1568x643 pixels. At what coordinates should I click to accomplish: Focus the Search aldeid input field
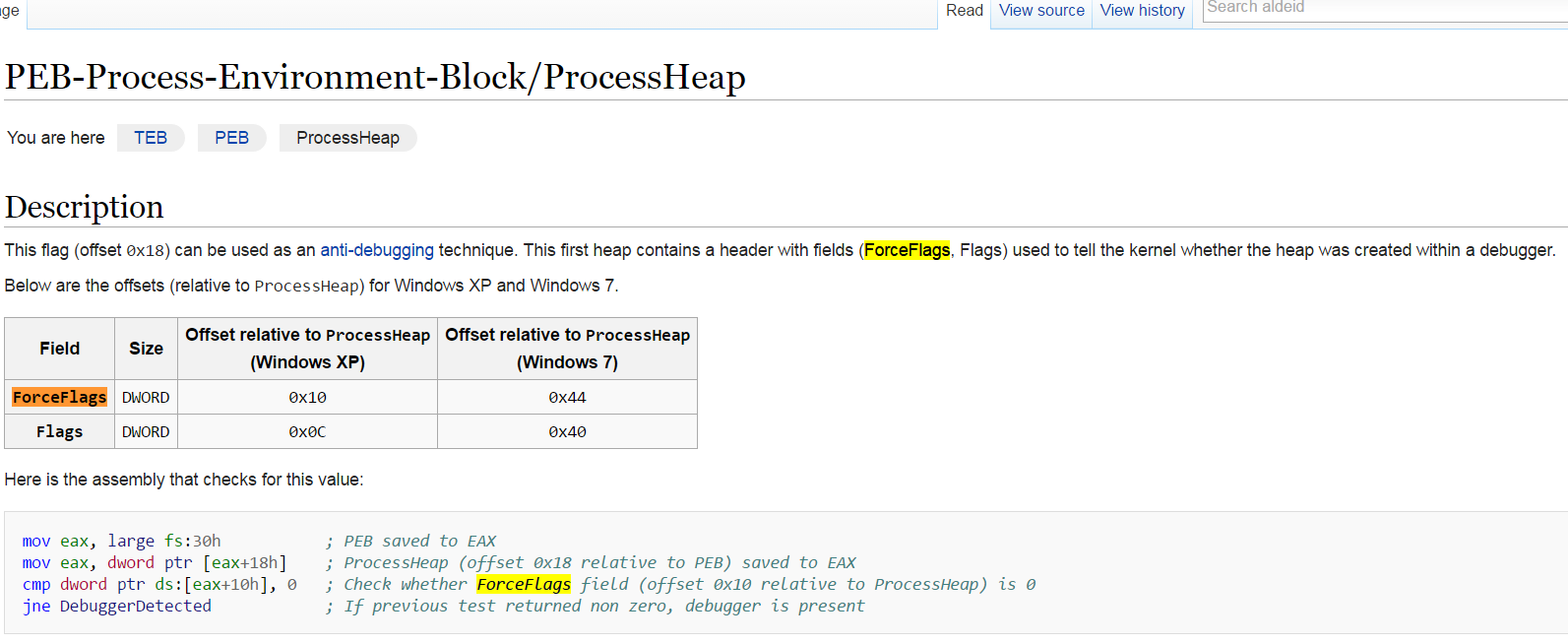point(1378,9)
